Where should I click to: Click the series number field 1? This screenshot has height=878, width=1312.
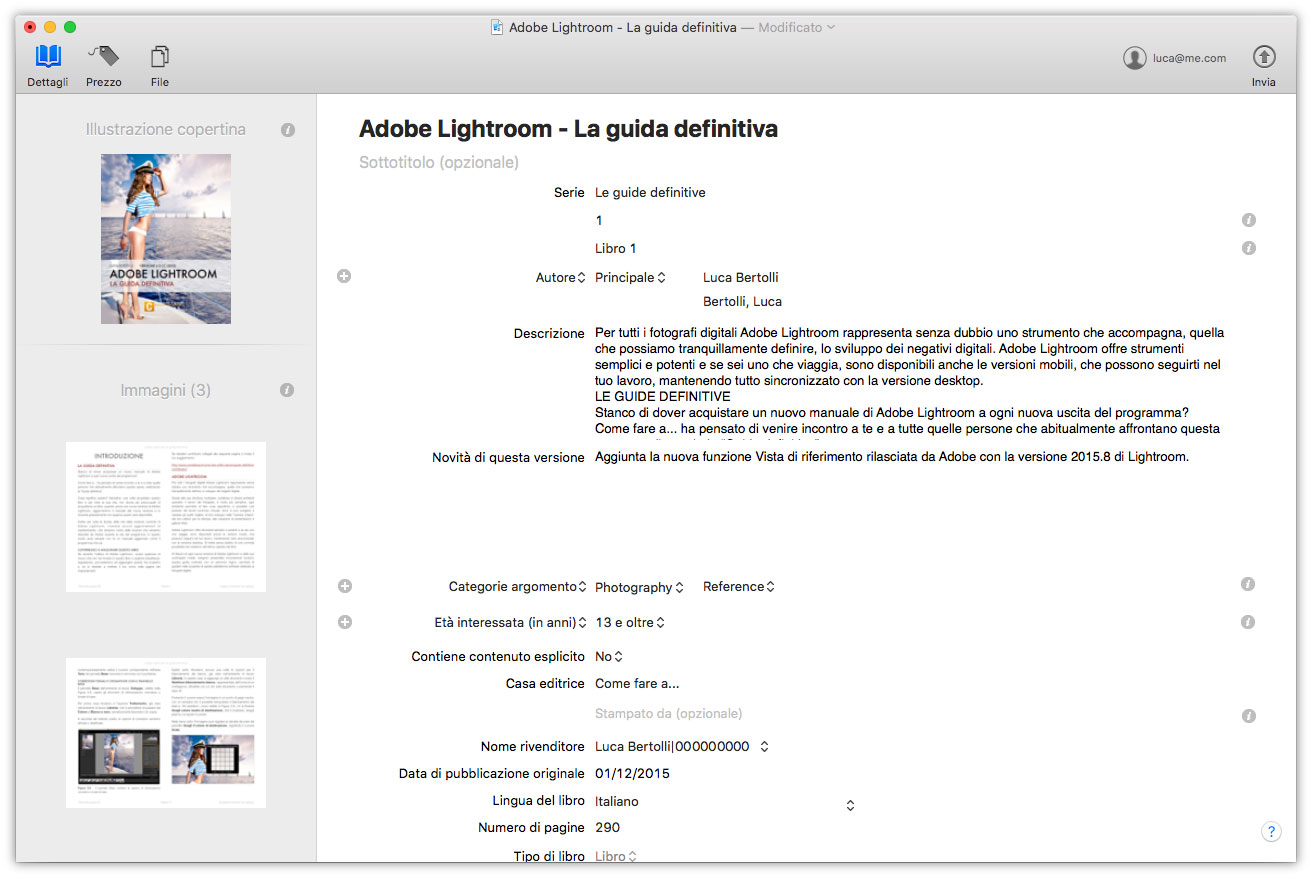599,221
